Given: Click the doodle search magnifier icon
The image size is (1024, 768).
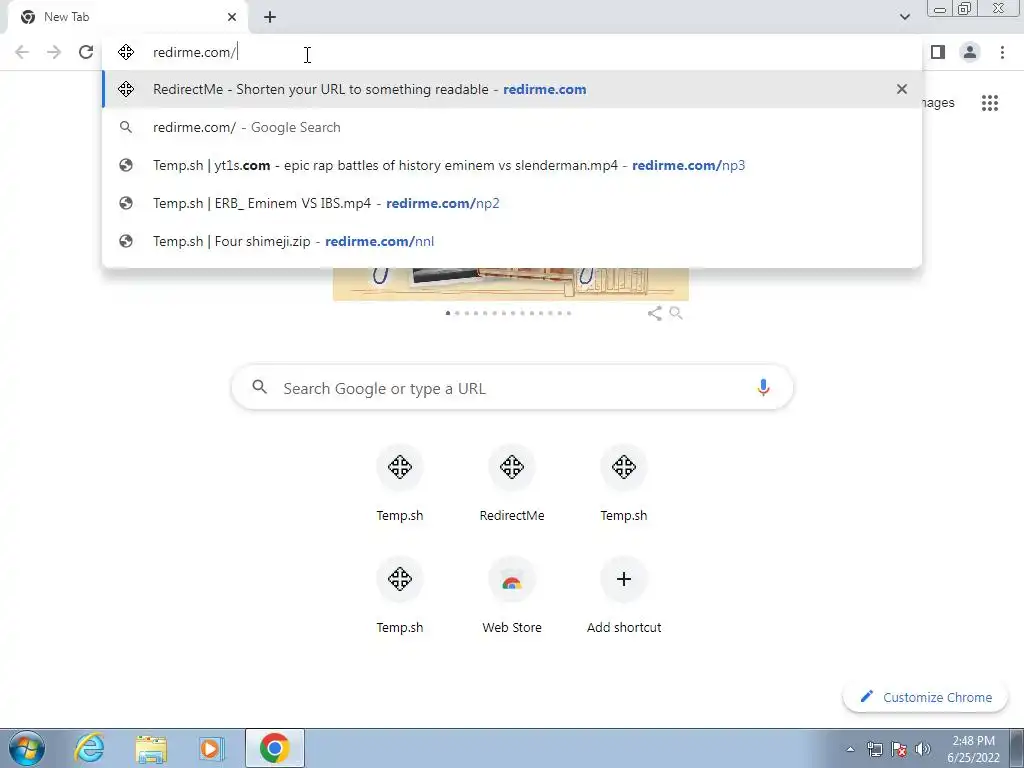Looking at the screenshot, I should pos(676,313).
